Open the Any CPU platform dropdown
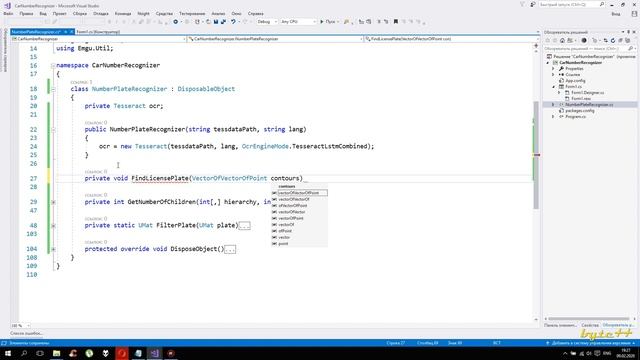Screen dimensions: 640x360 tap(298, 22)
